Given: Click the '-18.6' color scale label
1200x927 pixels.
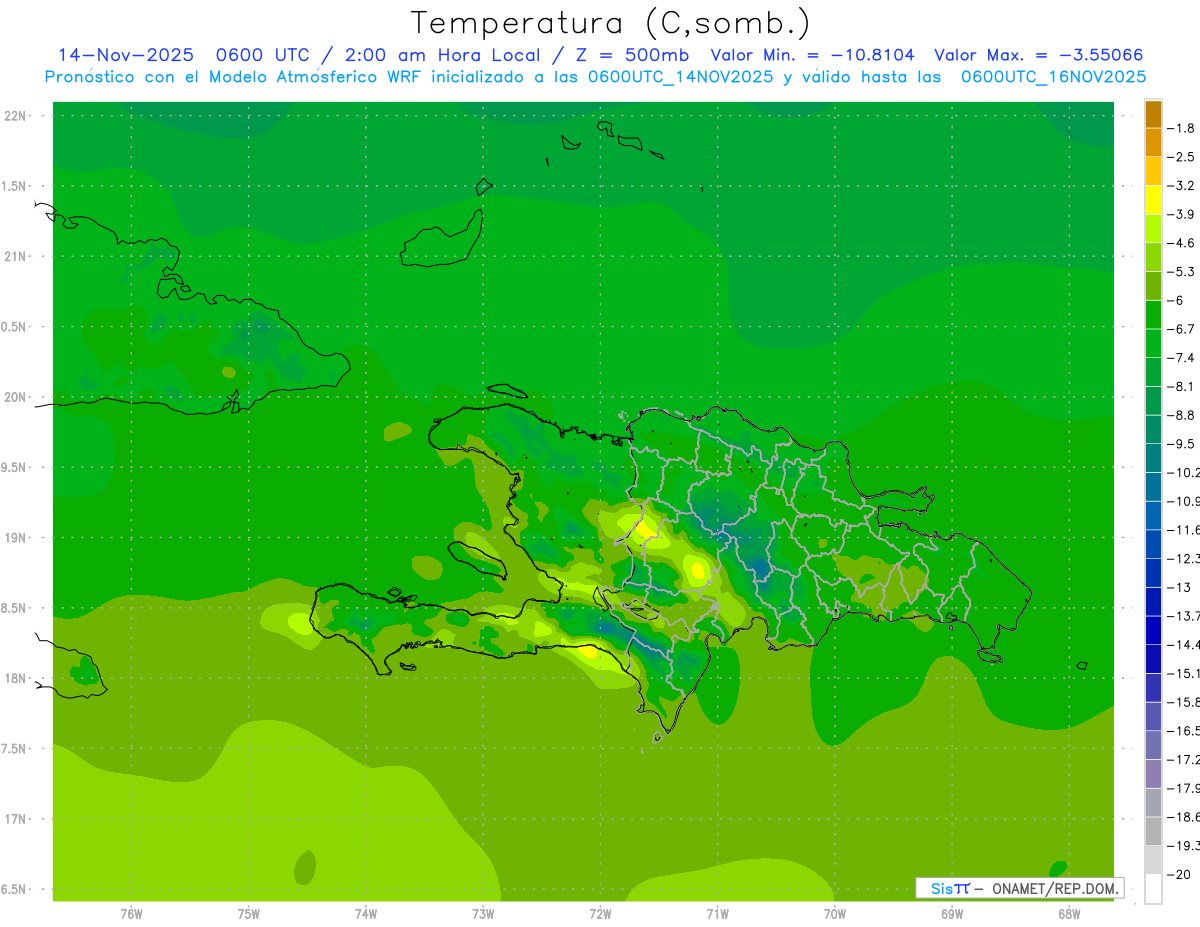Looking at the screenshot, I should pyautogui.click(x=1185, y=817).
